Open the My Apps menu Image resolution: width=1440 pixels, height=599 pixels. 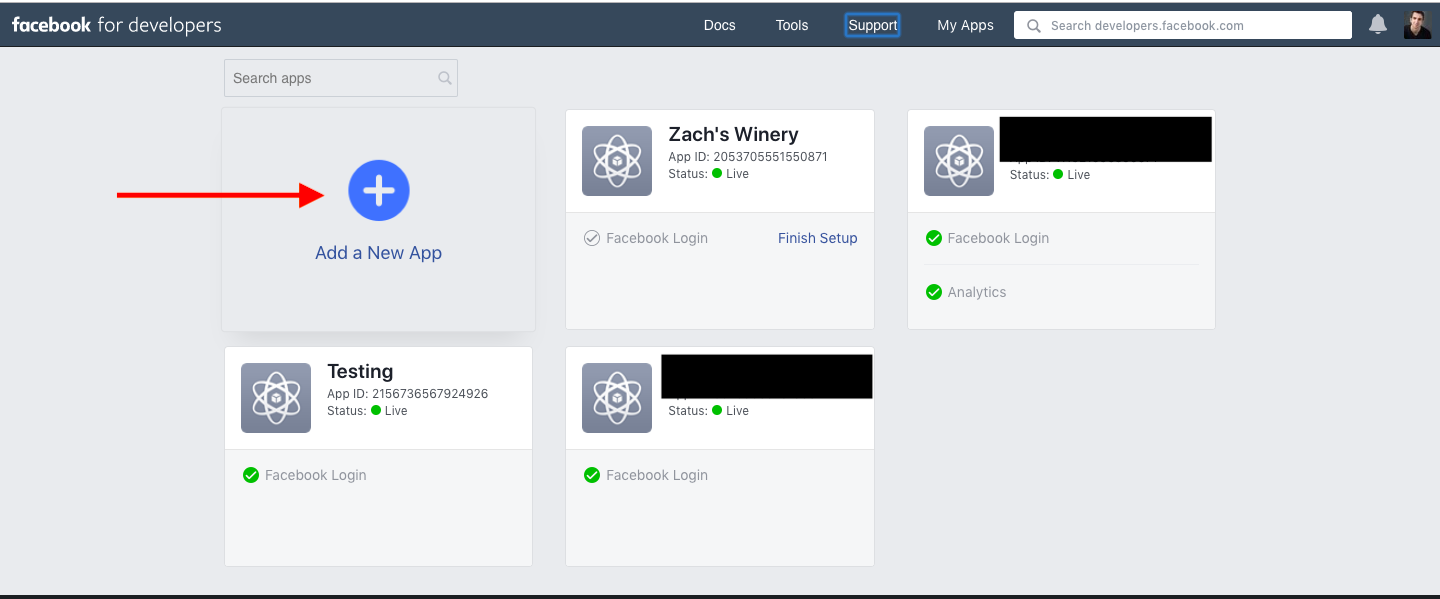pyautogui.click(x=965, y=26)
